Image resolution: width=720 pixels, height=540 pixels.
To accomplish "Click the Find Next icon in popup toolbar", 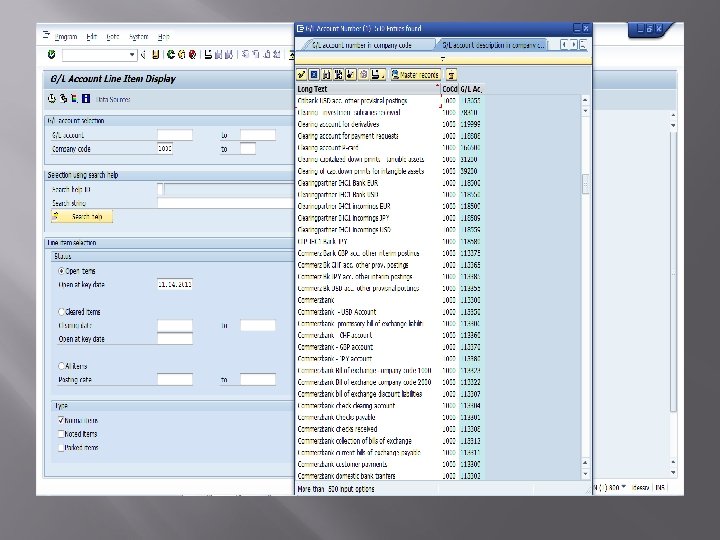I will [x=339, y=74].
